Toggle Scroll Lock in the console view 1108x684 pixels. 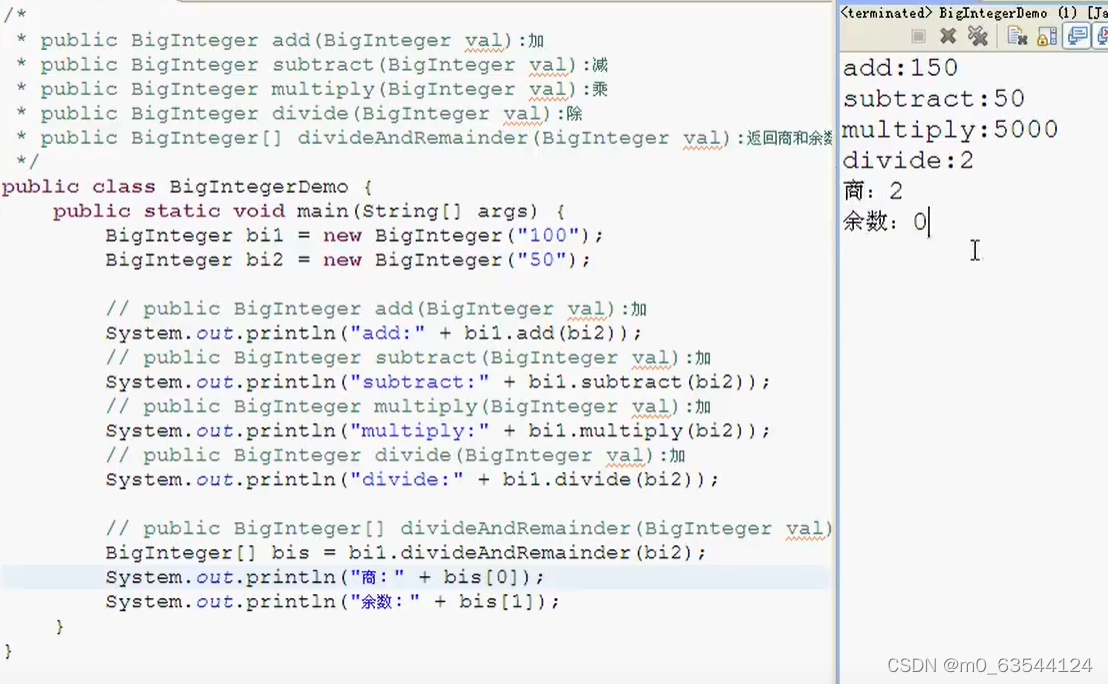pyautogui.click(x=1044, y=35)
